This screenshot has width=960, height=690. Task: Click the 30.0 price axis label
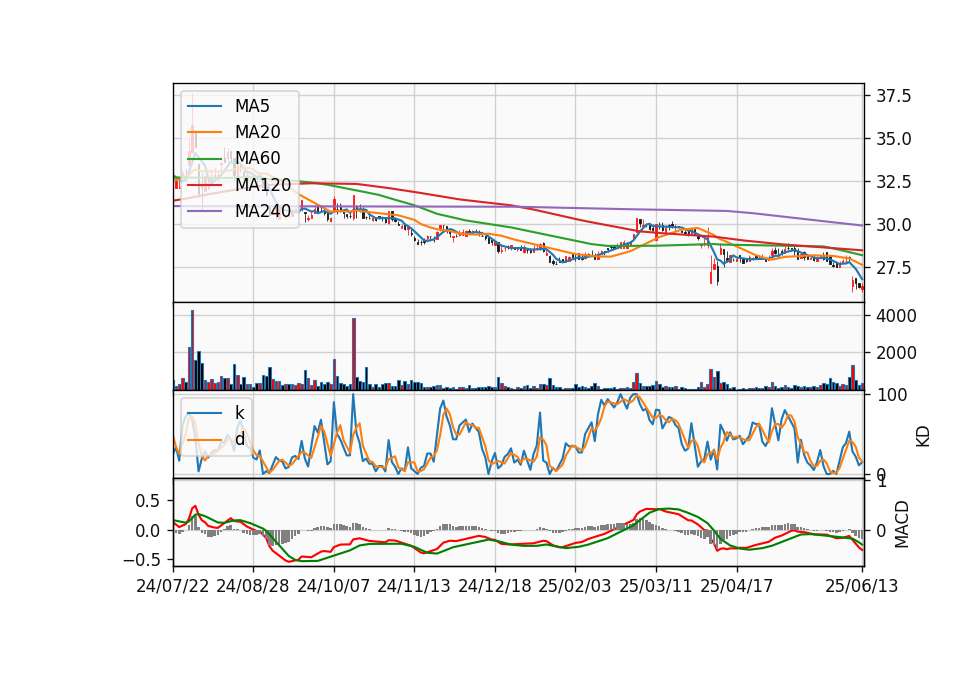pyautogui.click(x=893, y=225)
